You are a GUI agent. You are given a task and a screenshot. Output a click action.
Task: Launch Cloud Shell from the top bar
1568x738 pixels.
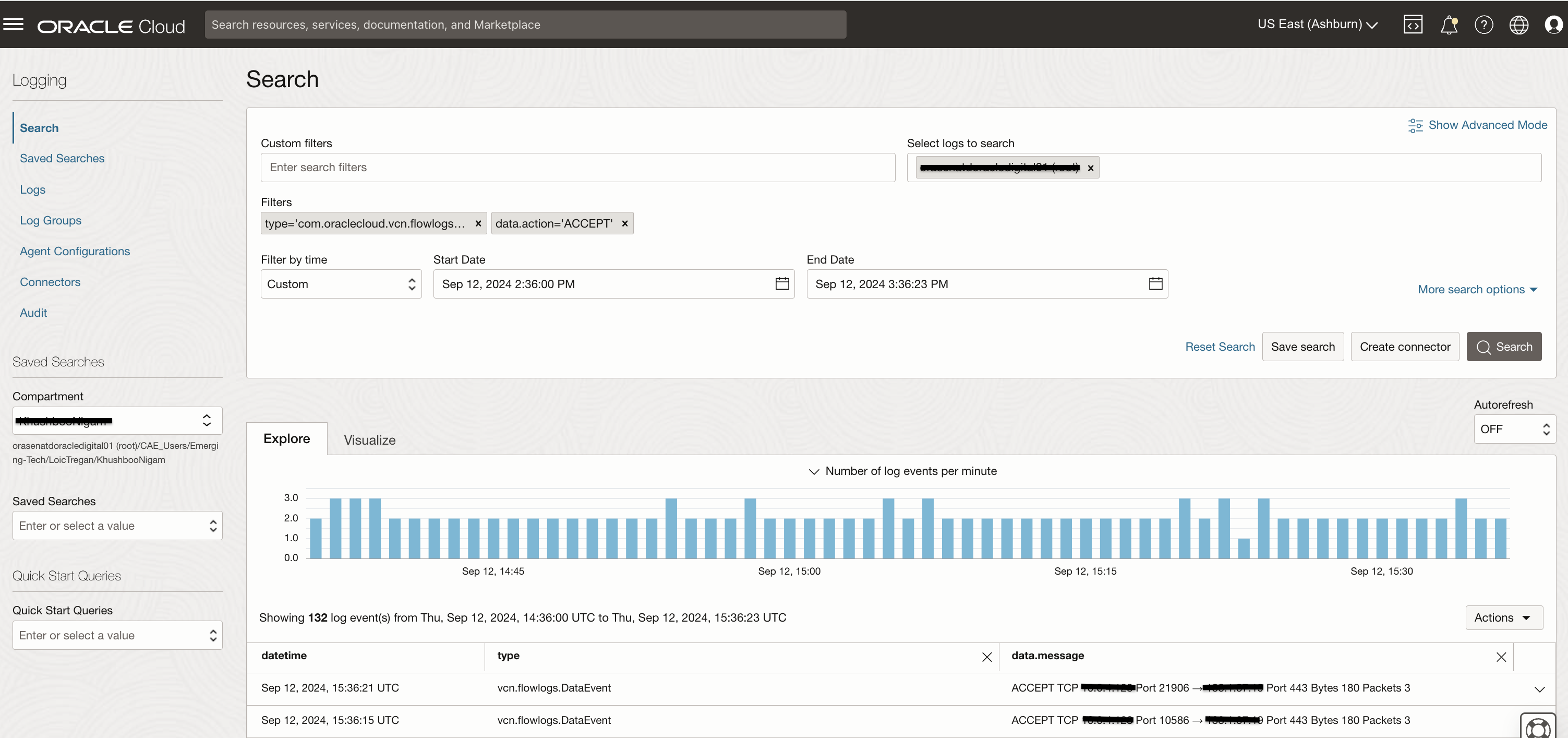coord(1414,25)
